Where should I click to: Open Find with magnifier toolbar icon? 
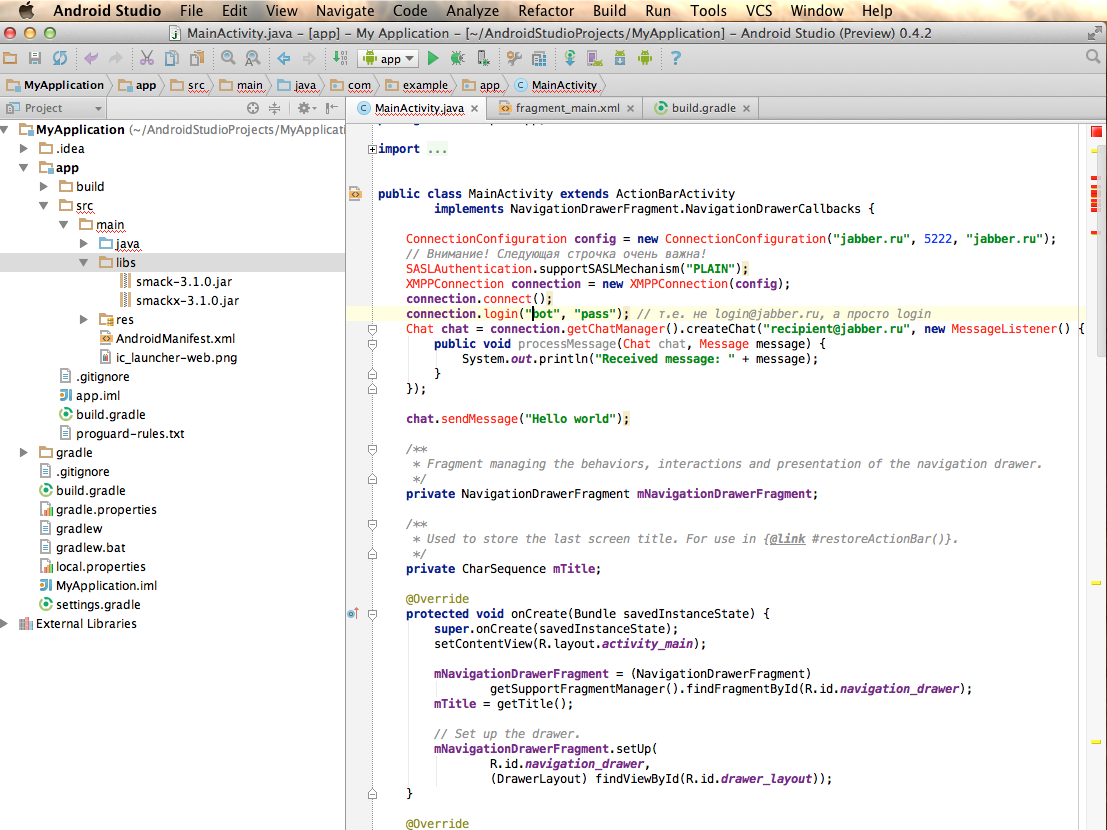pyautogui.click(x=227, y=59)
